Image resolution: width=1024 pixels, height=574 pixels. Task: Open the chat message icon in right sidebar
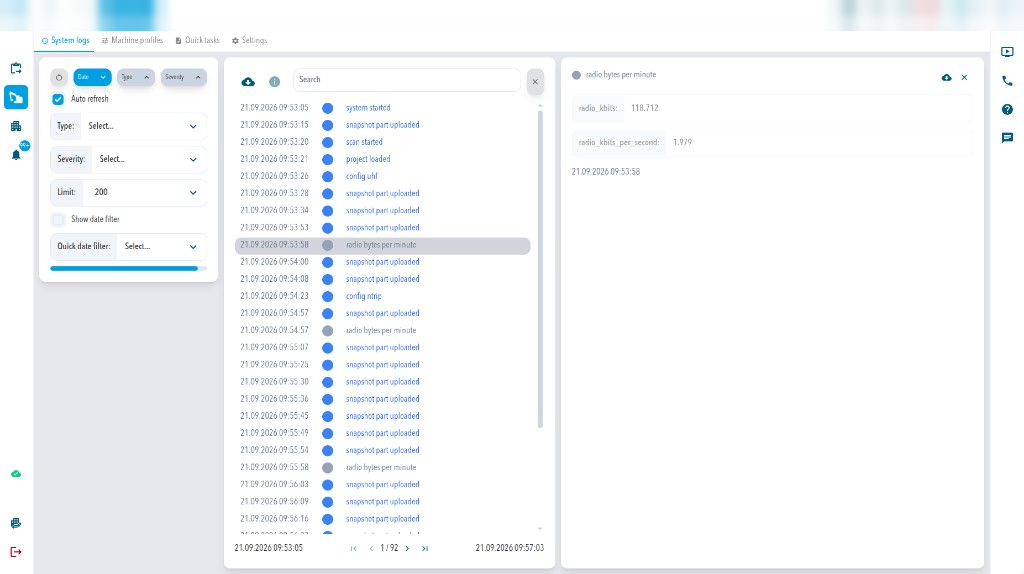1007,138
